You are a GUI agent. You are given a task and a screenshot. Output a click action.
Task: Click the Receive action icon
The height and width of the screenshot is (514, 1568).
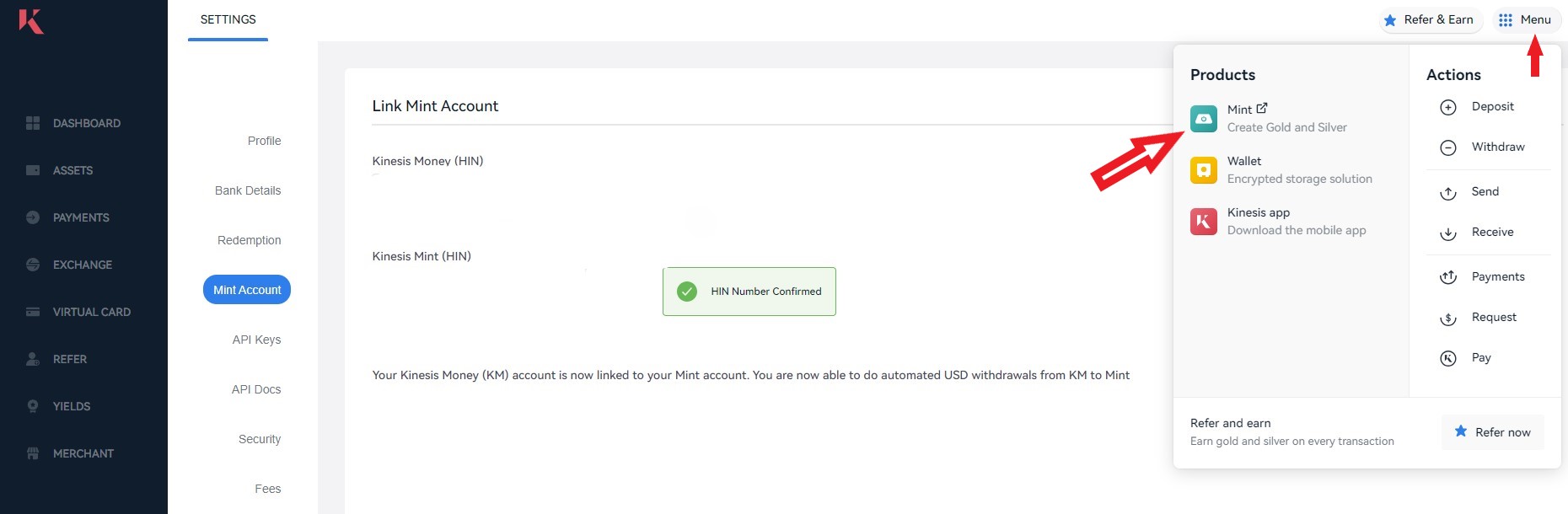coord(1448,233)
